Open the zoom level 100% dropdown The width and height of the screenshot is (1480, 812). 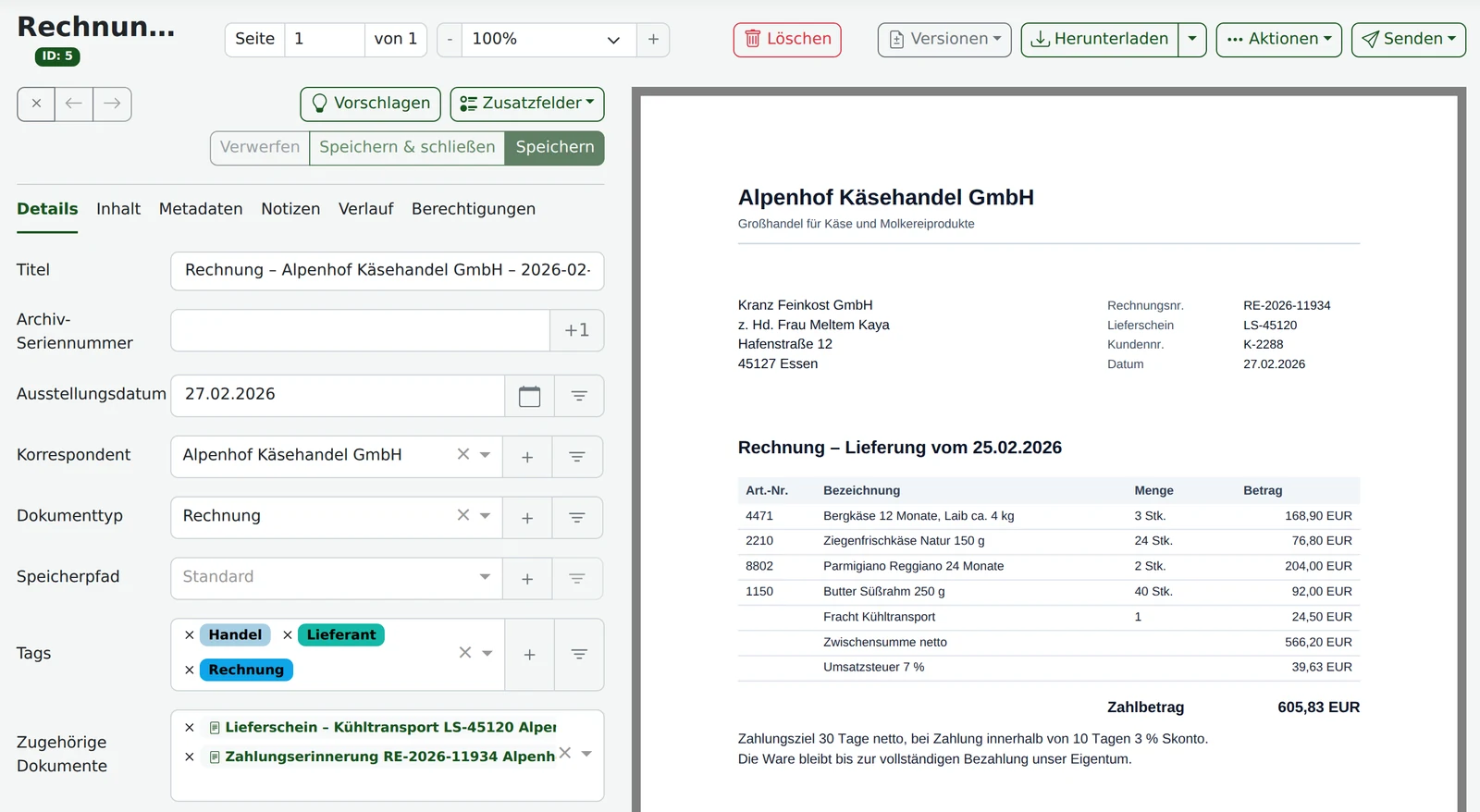[549, 40]
